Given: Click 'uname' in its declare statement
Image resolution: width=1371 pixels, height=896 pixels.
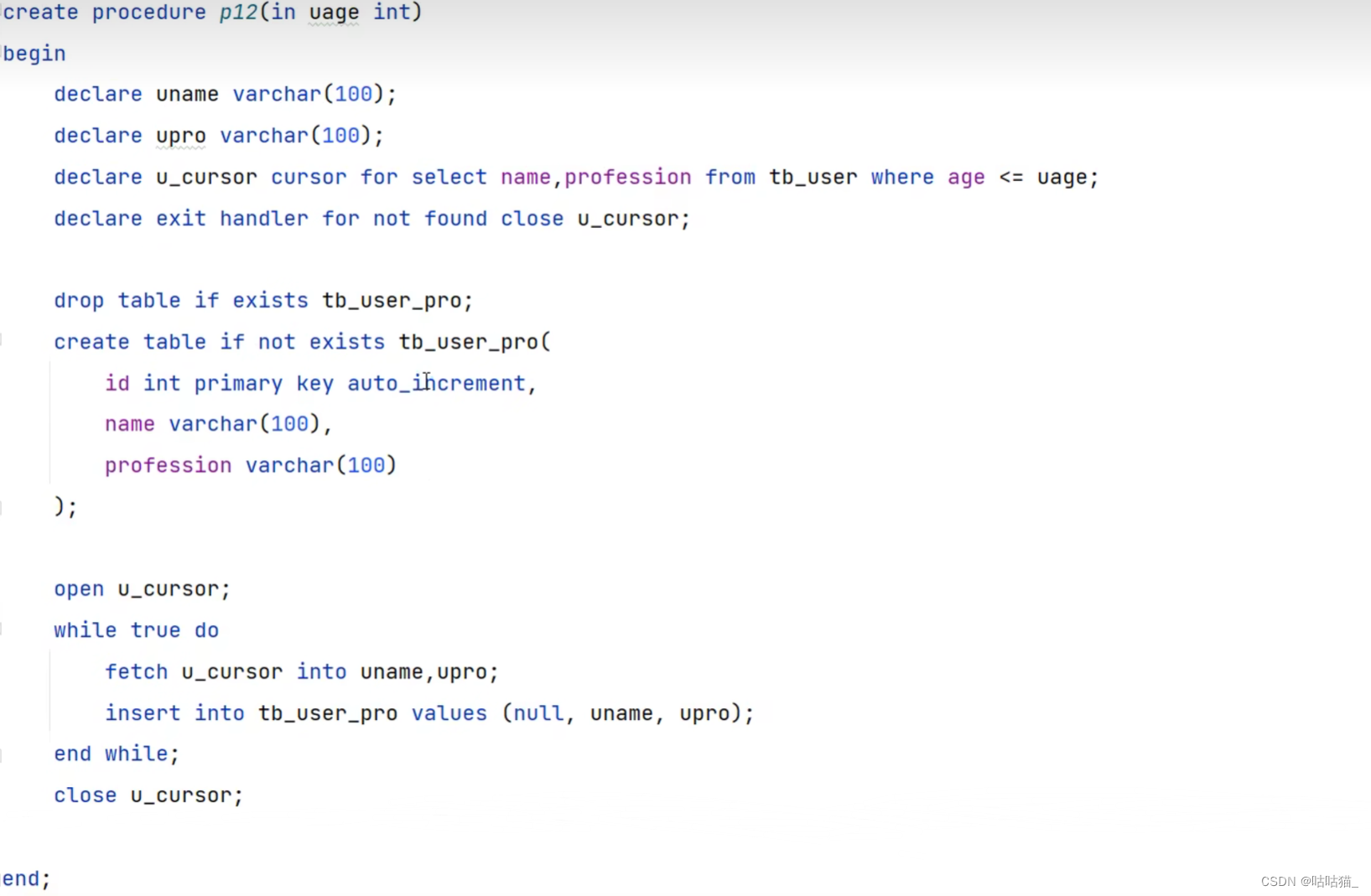Looking at the screenshot, I should point(187,94).
